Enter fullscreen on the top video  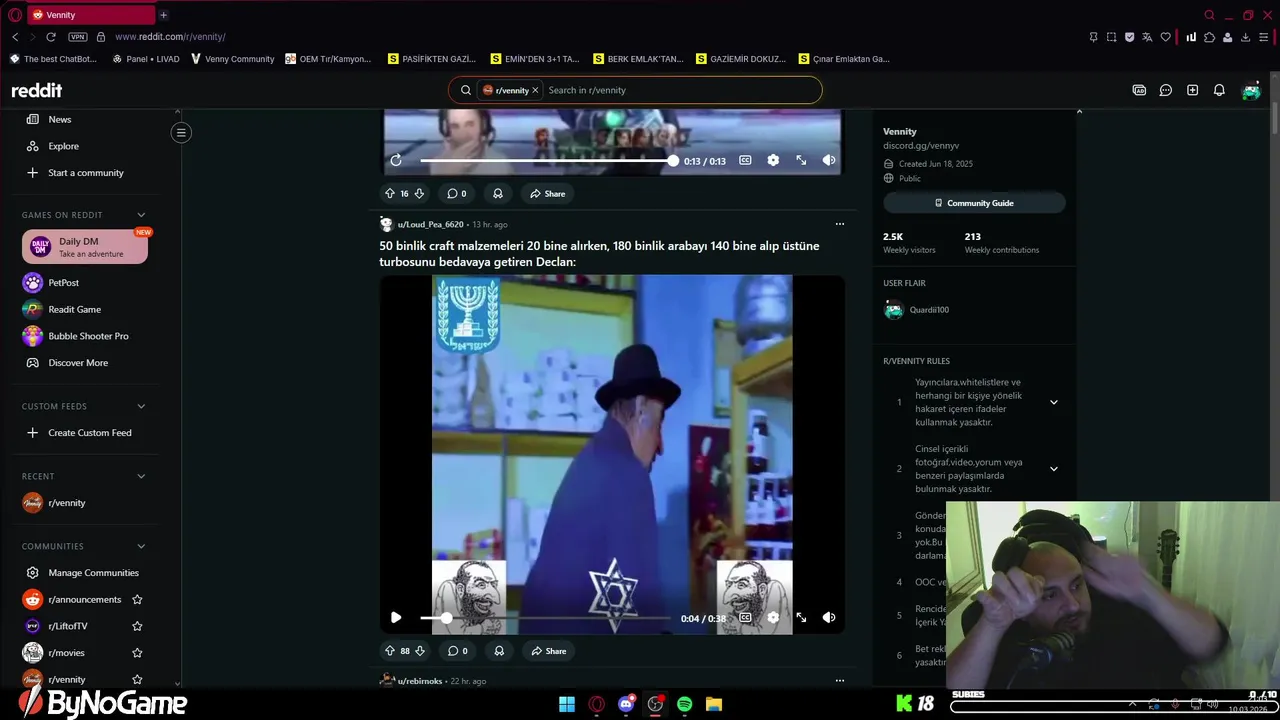(x=801, y=160)
